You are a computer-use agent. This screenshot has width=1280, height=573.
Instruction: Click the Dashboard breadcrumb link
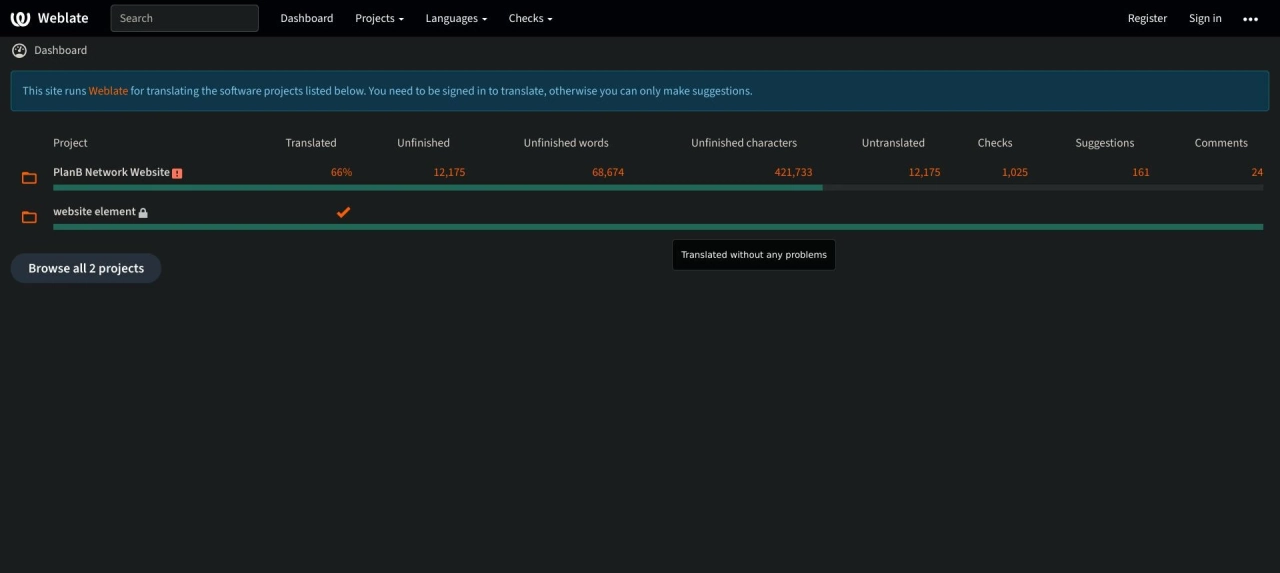(x=60, y=50)
